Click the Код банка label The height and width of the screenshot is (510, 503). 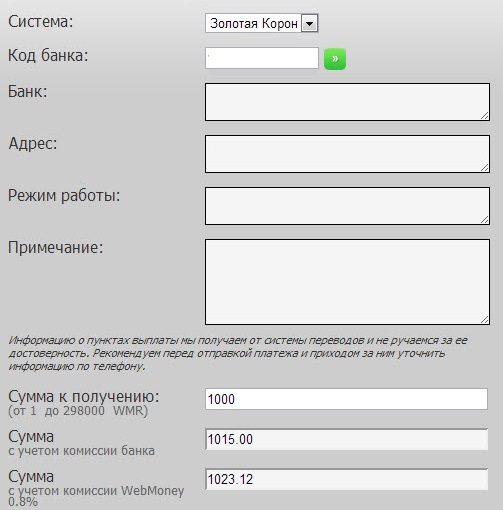pos(48,55)
